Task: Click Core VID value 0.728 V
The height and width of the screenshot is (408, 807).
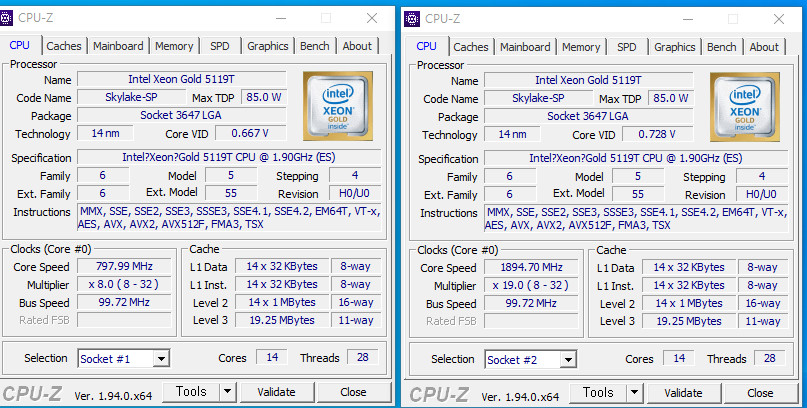Action: pos(657,134)
